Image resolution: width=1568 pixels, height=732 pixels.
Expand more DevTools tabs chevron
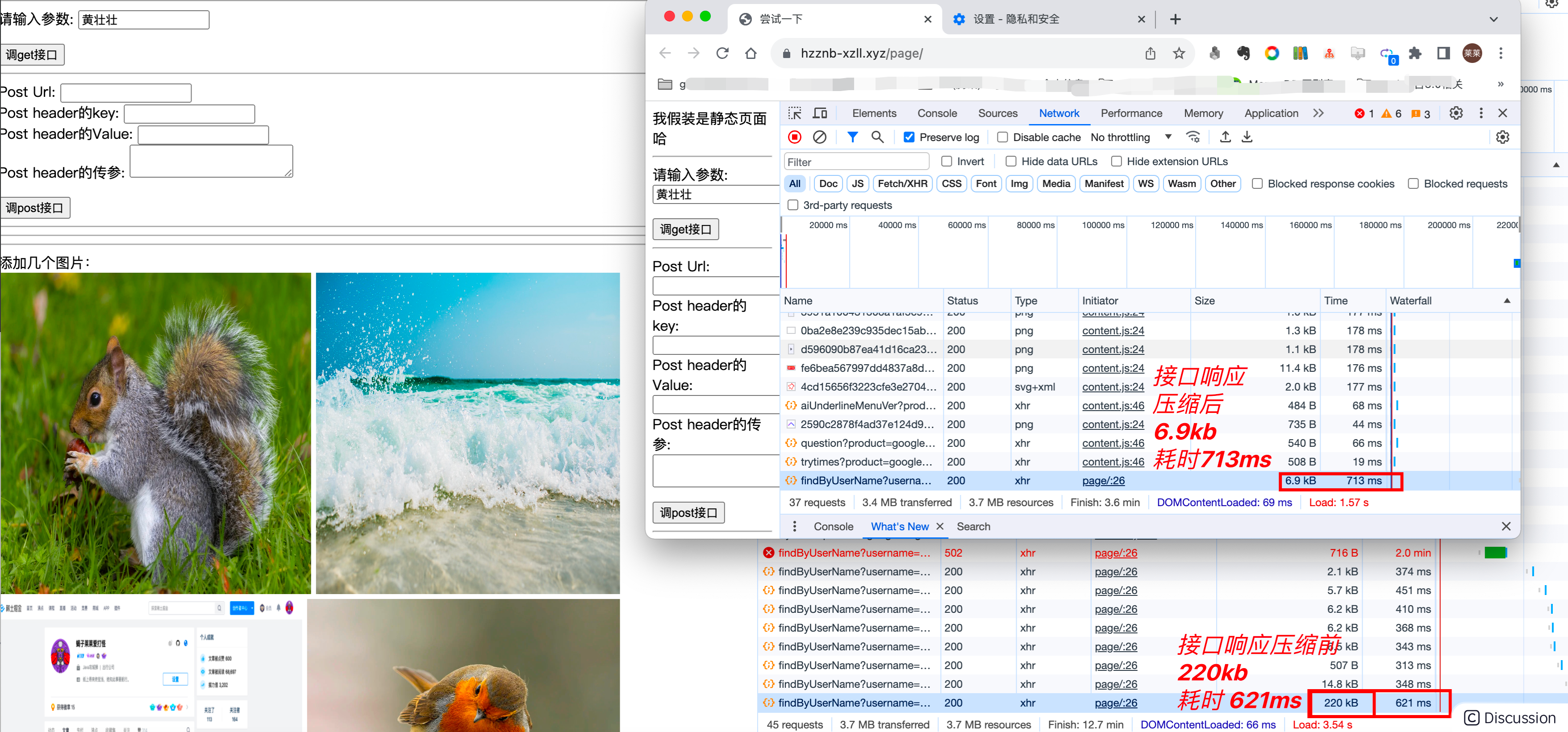[1318, 113]
